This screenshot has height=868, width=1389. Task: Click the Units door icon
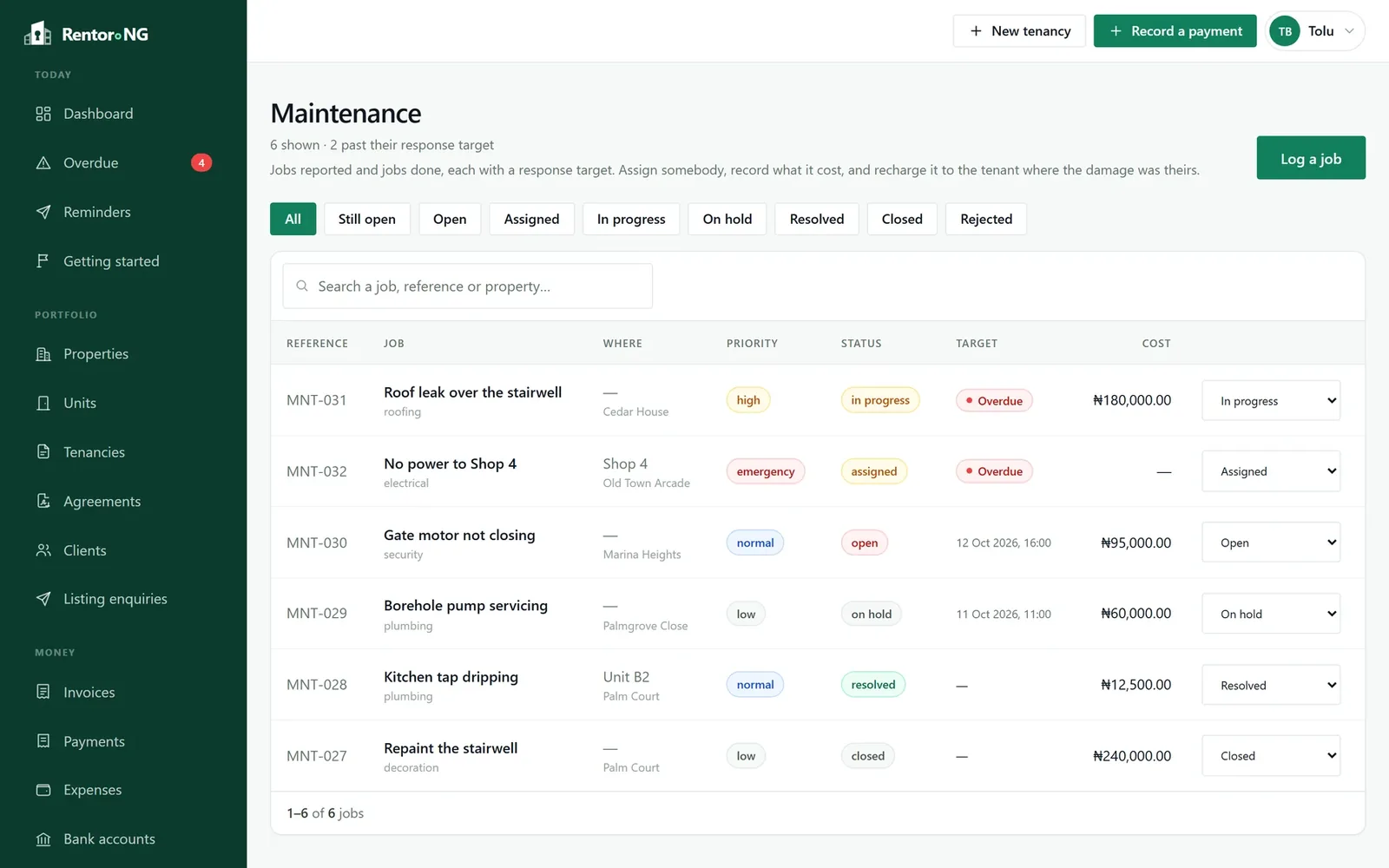coord(43,403)
